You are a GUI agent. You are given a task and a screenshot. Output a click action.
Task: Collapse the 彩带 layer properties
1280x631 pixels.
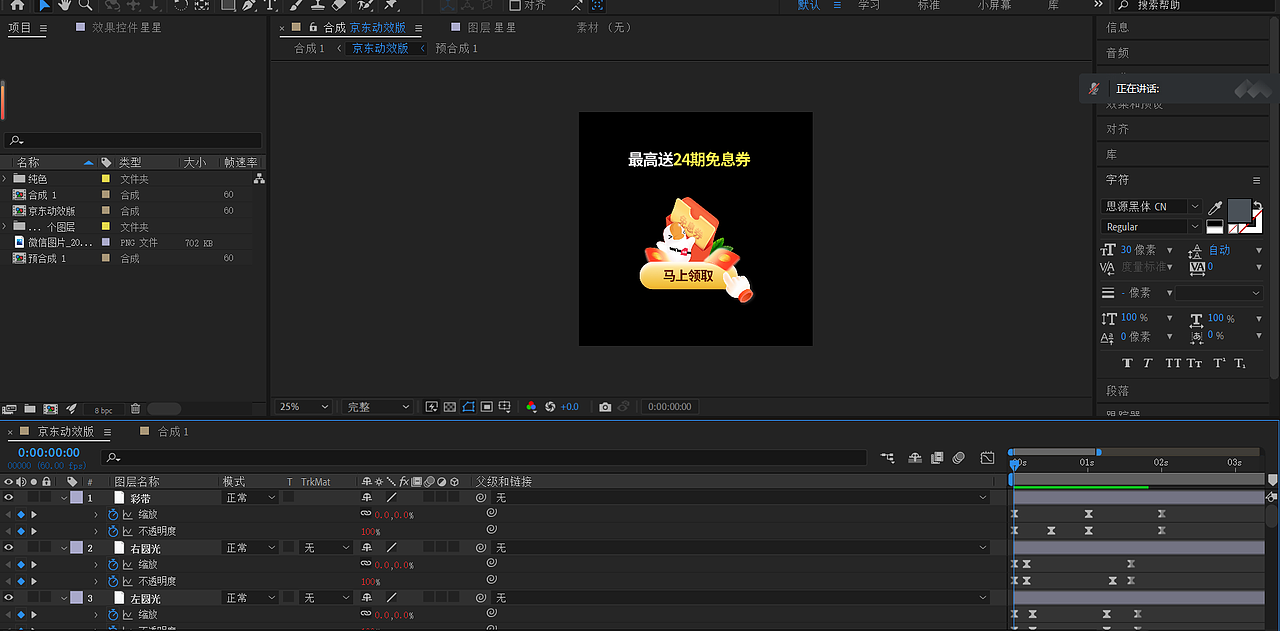pos(65,498)
